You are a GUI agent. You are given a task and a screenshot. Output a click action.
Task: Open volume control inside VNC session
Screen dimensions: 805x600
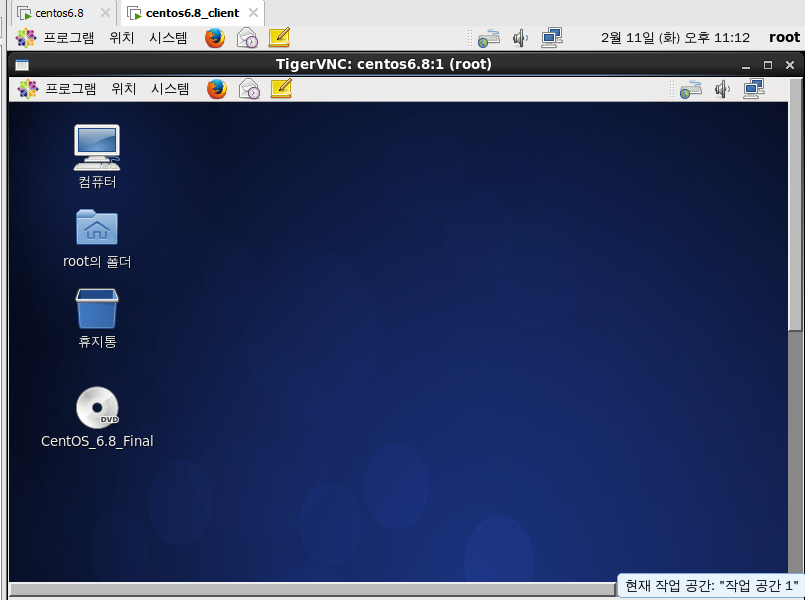[x=722, y=89]
